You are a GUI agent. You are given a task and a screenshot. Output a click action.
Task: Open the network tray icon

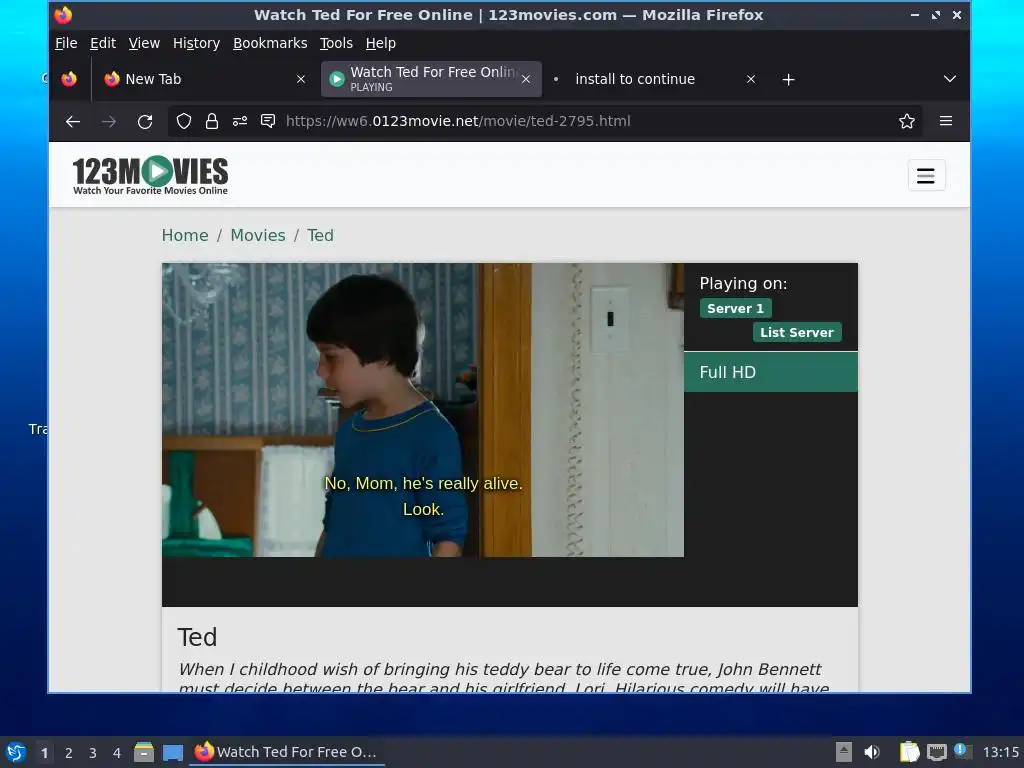point(937,752)
